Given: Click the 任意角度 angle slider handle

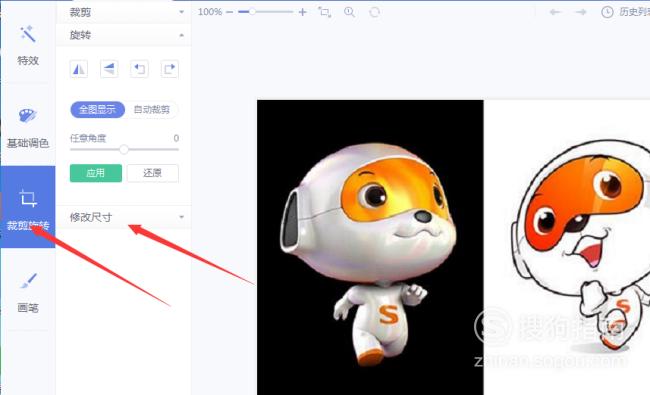Looking at the screenshot, I should [124, 149].
